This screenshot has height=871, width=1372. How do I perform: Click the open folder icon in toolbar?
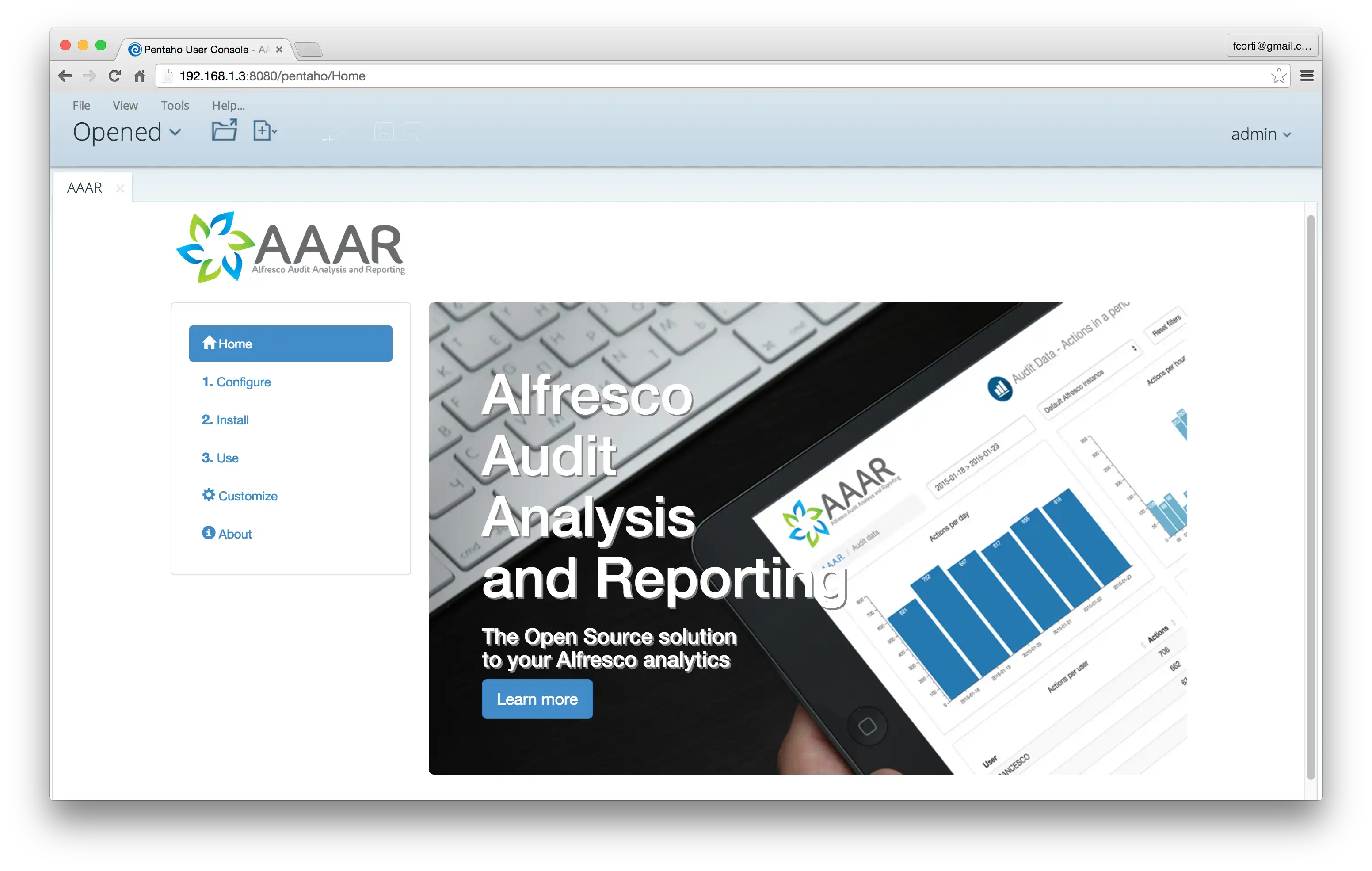tap(223, 130)
